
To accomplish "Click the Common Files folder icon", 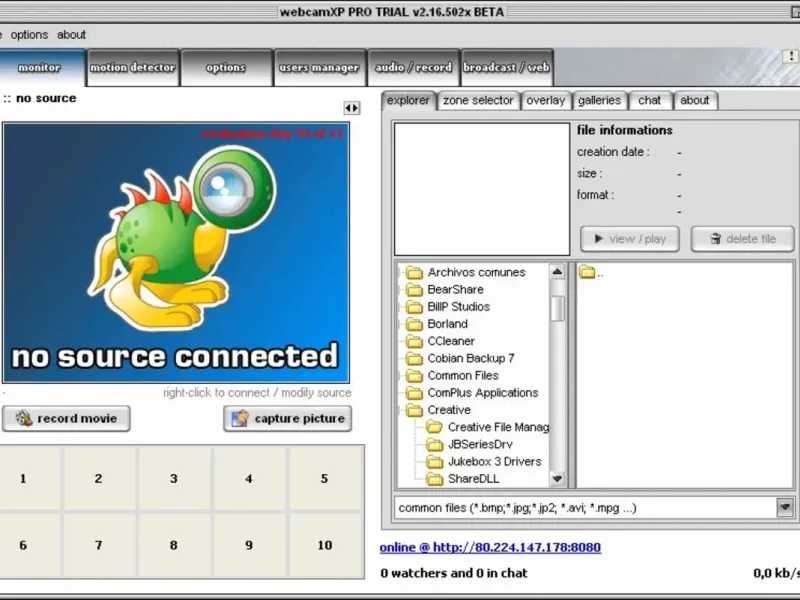I will click(414, 376).
